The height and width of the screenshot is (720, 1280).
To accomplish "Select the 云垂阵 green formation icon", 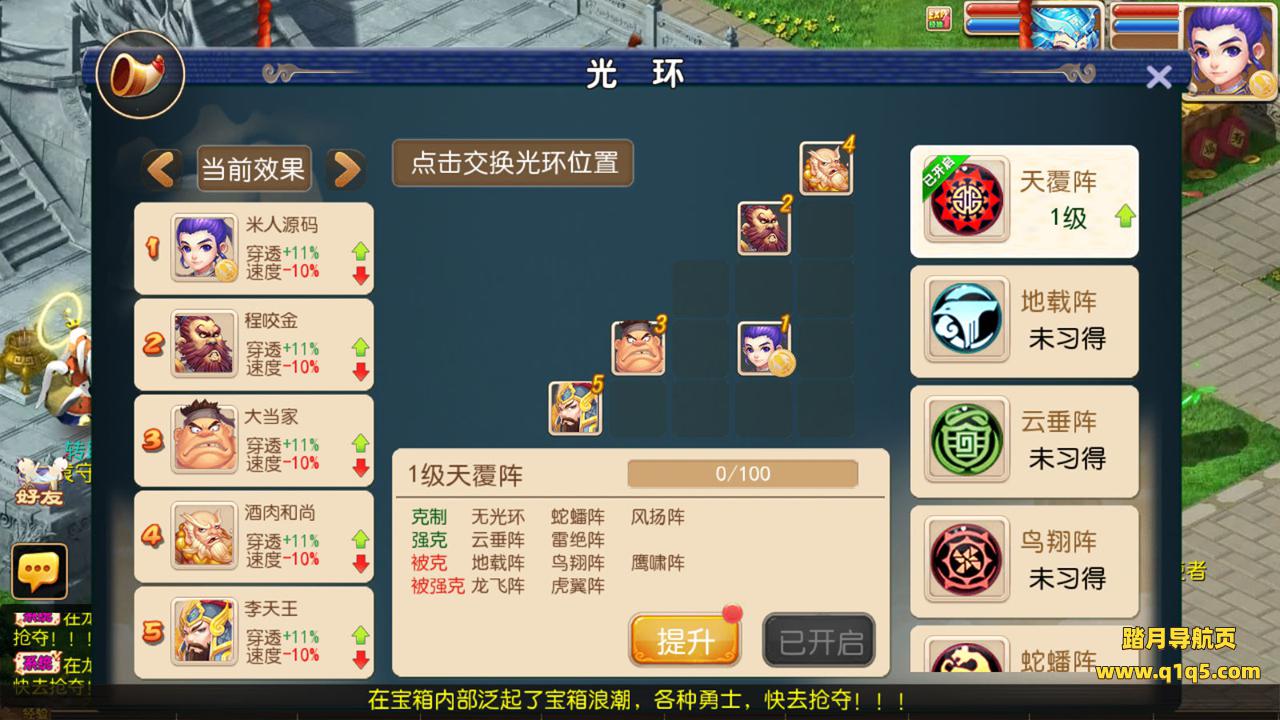I will [x=965, y=440].
